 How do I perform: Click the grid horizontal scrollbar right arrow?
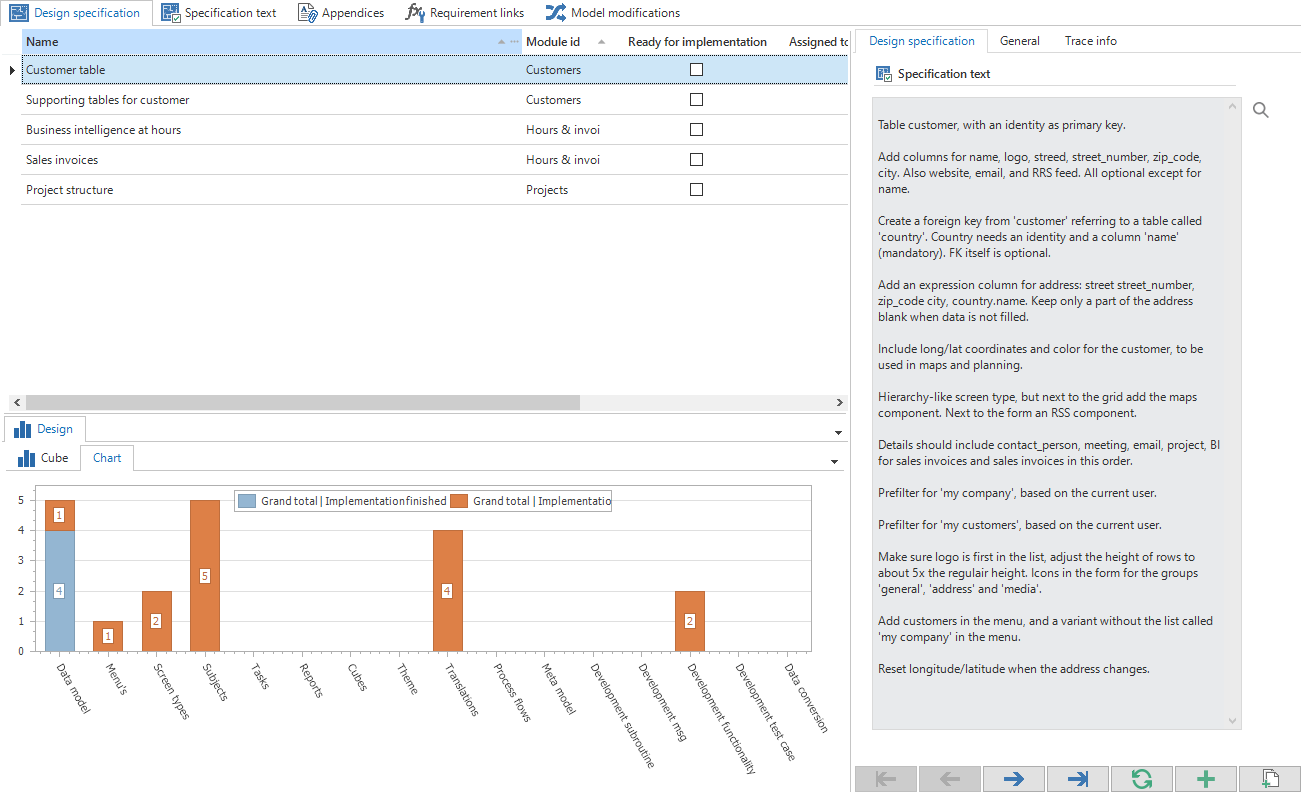coord(839,402)
